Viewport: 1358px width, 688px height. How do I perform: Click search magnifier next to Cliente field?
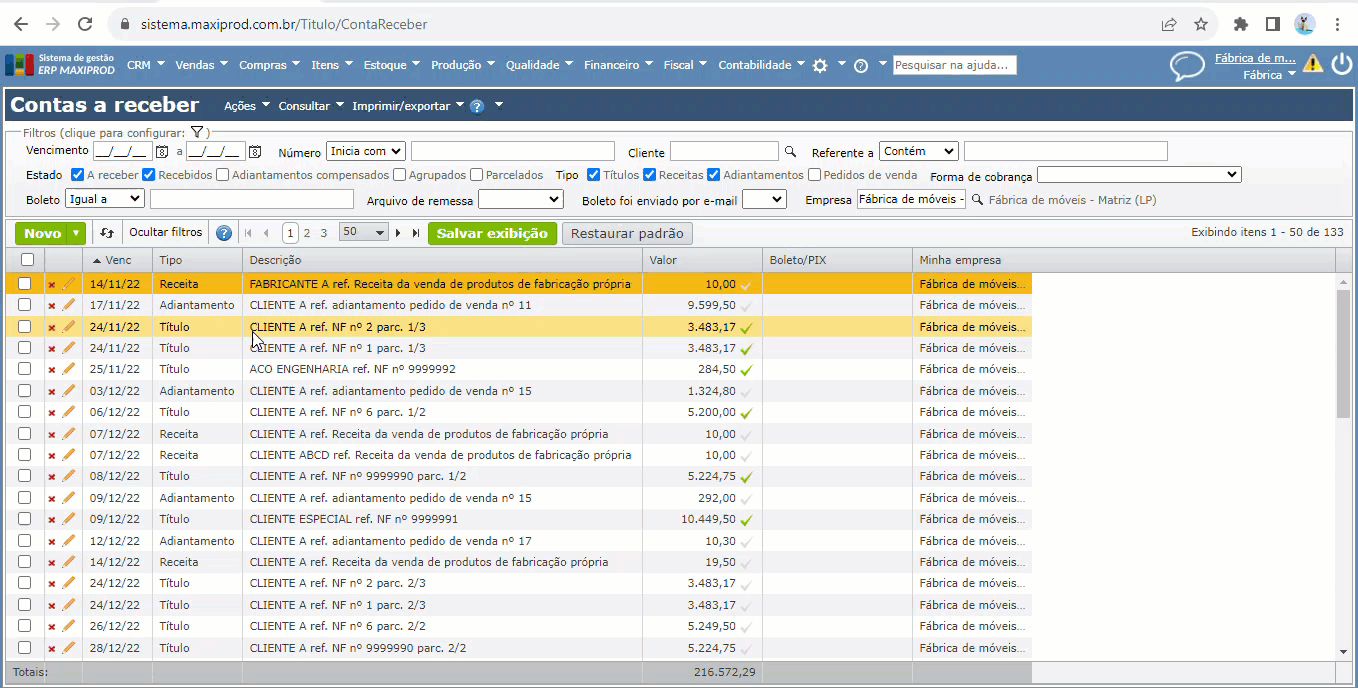click(x=790, y=152)
